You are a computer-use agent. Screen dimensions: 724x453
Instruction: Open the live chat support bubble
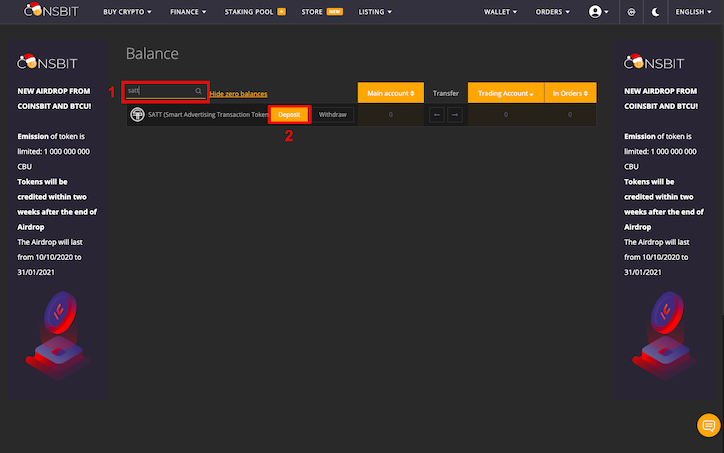coord(708,425)
